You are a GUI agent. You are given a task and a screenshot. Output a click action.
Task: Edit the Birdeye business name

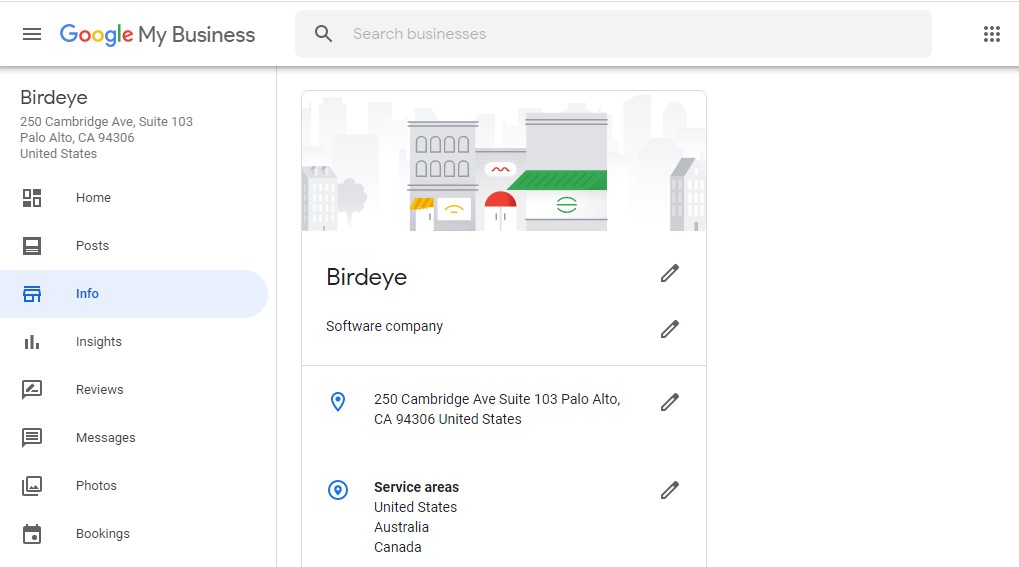(x=669, y=274)
